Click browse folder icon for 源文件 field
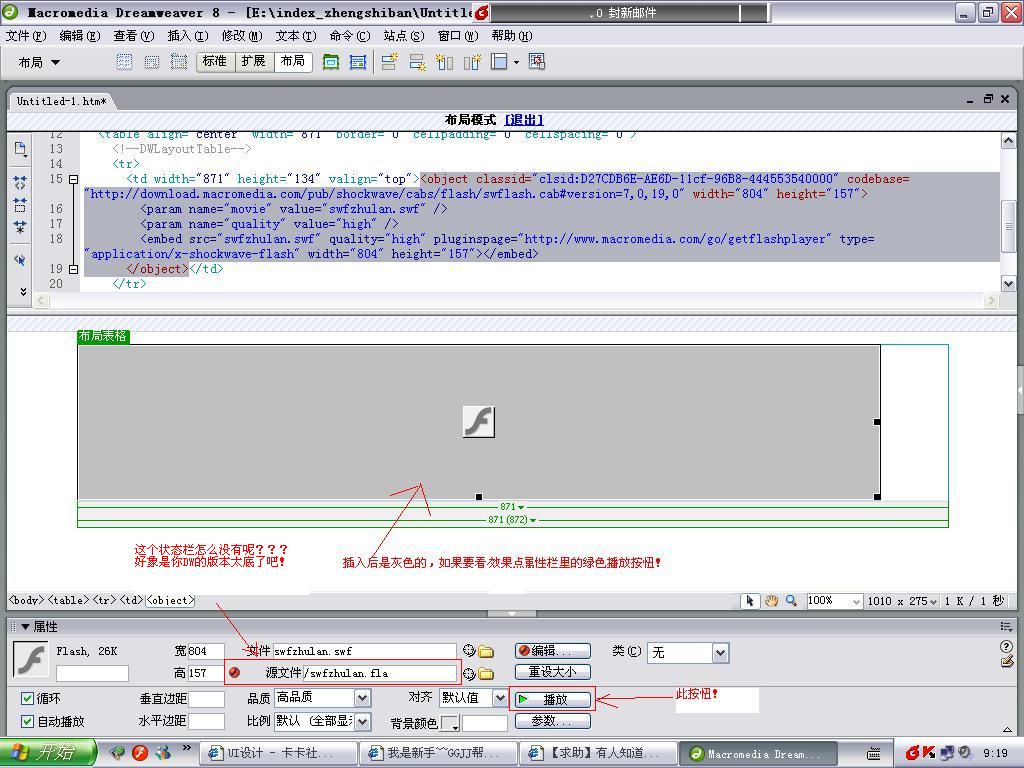This screenshot has width=1024, height=768. coord(486,674)
